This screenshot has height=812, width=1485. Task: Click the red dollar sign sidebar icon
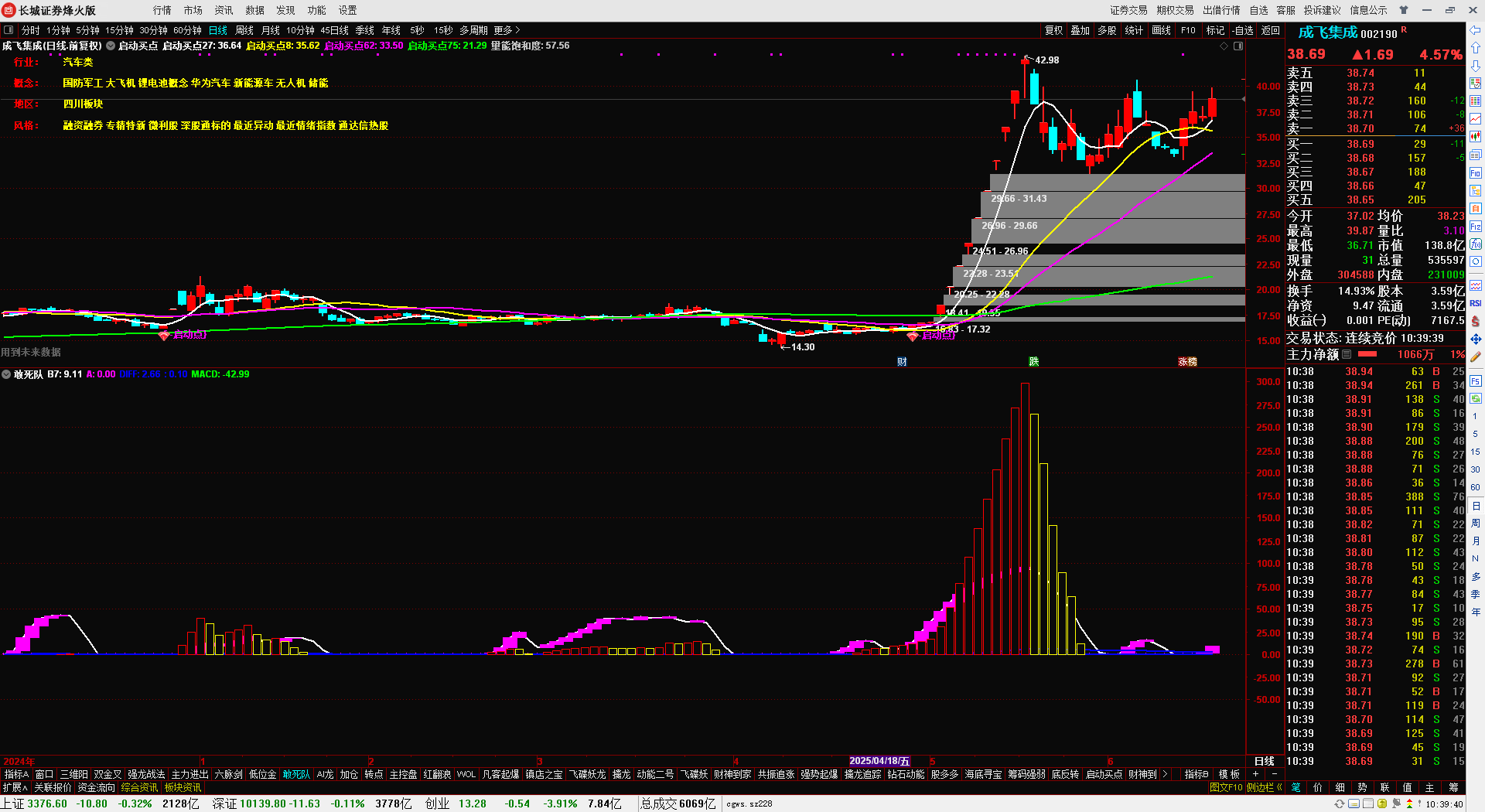tap(1476, 321)
